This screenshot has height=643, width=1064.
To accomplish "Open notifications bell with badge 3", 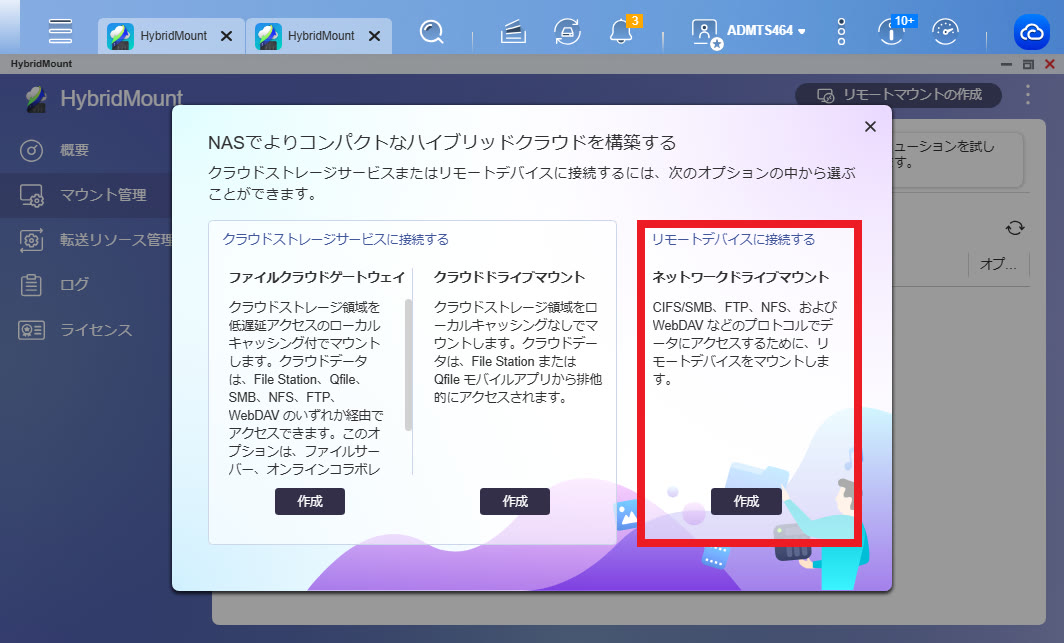I will click(x=622, y=33).
